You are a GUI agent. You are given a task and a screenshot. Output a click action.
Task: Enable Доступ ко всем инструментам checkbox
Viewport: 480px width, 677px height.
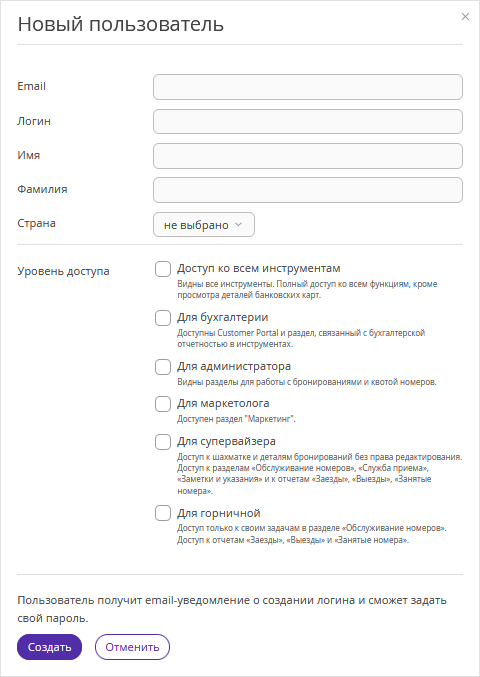[163, 269]
